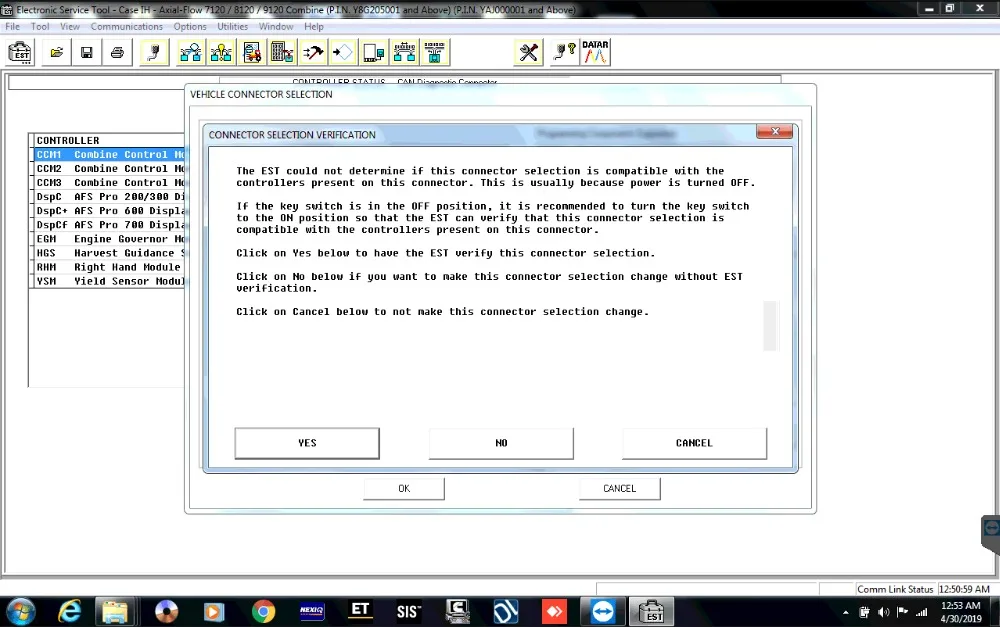
Task: Click CANCEL in Vehicle Connector Selection
Action: pyautogui.click(x=619, y=489)
